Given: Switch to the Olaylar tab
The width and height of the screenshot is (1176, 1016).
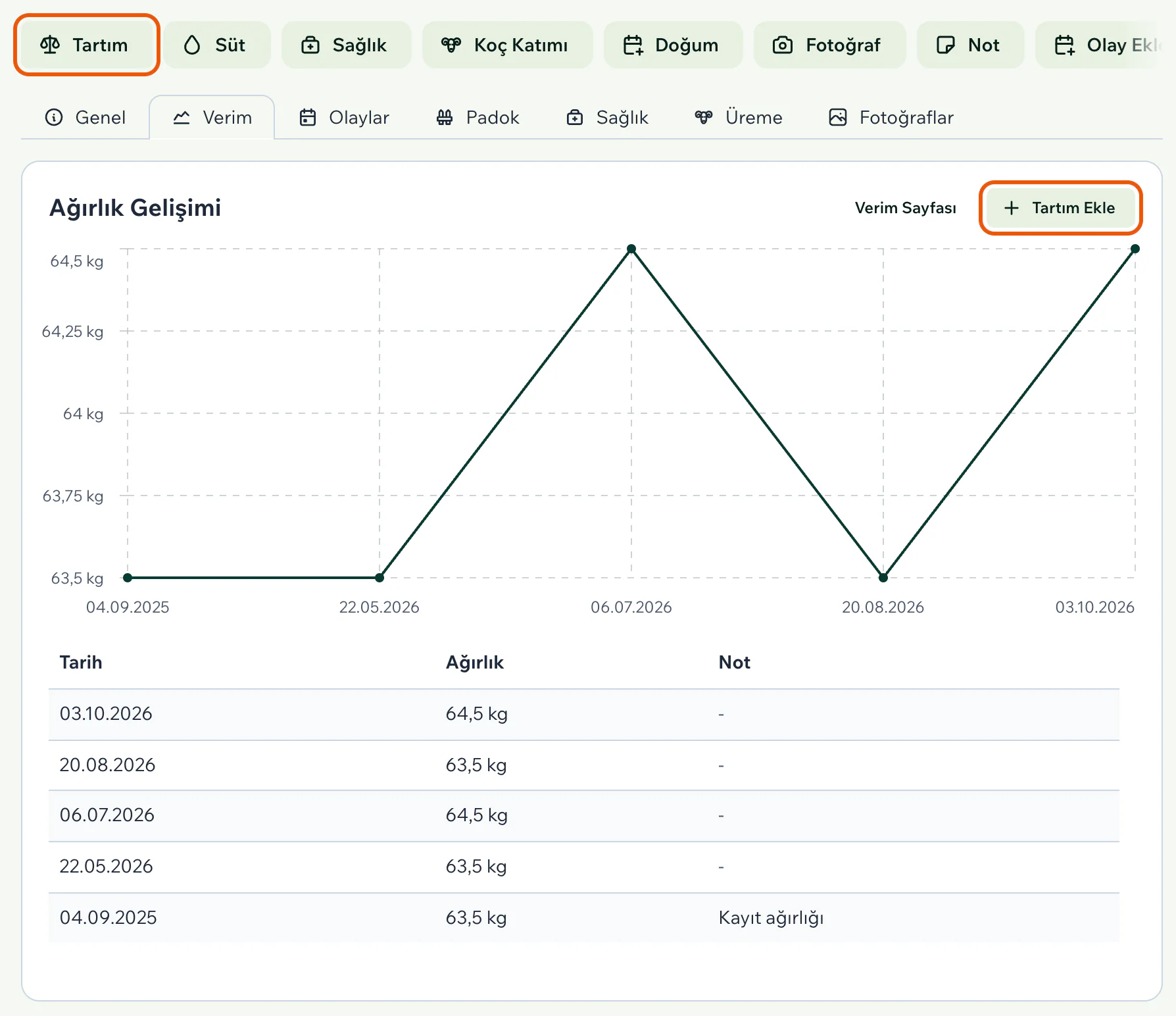Looking at the screenshot, I should point(345,117).
